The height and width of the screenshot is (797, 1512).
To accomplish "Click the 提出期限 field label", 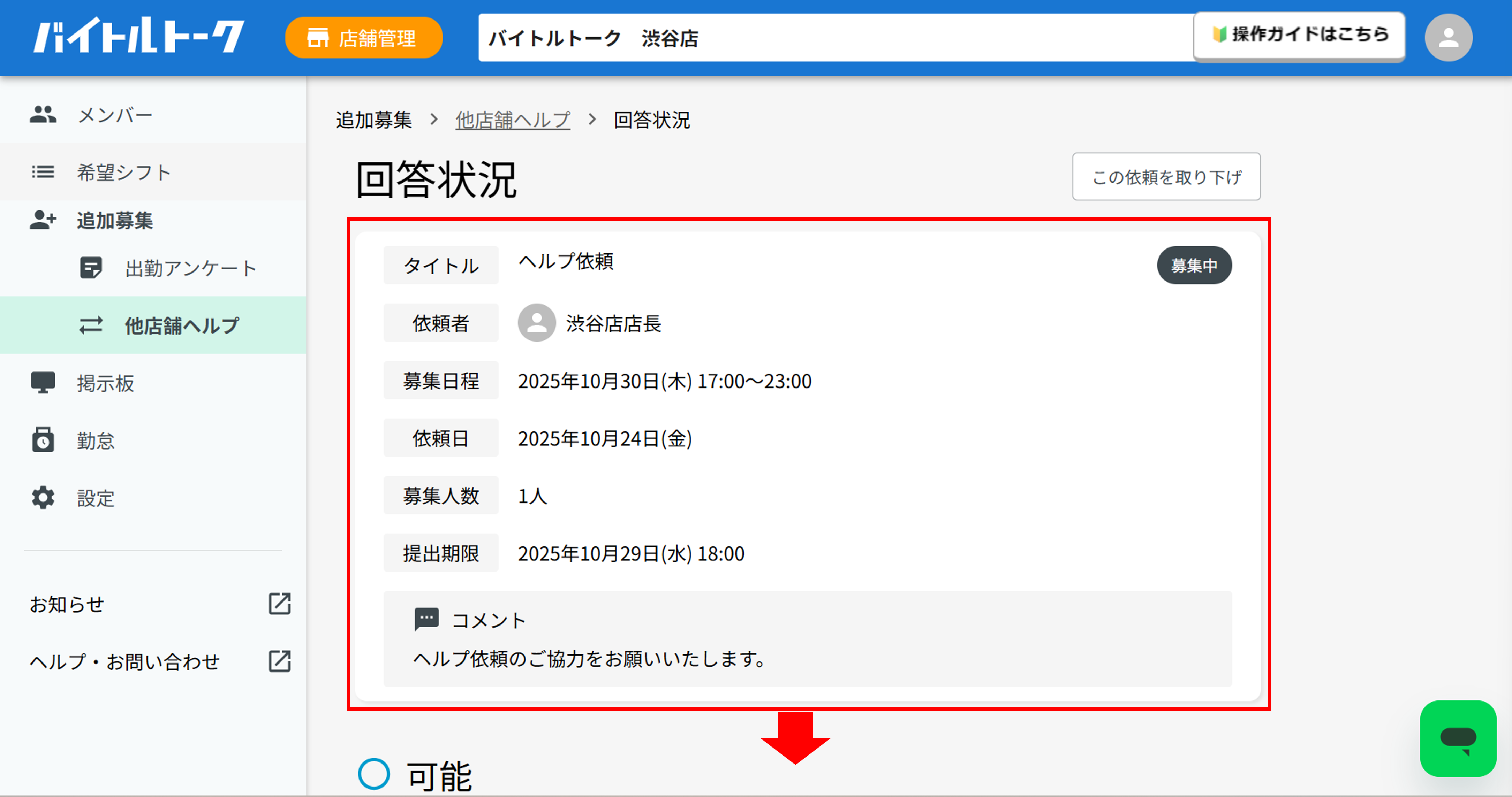I will coord(441,553).
